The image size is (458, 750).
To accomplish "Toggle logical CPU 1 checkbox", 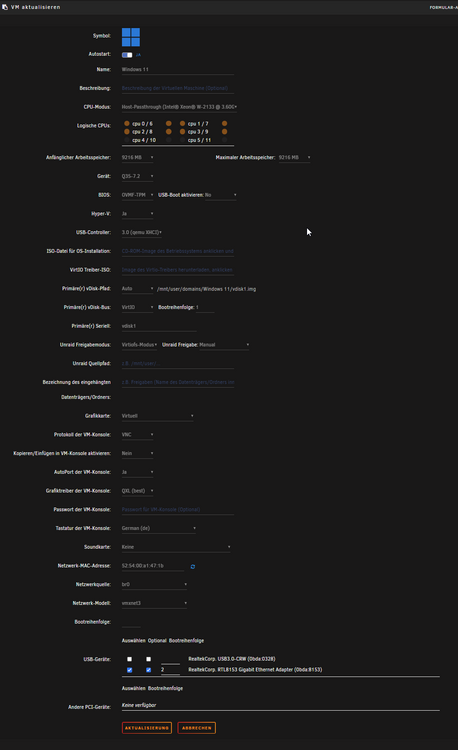I will [x=182, y=123].
